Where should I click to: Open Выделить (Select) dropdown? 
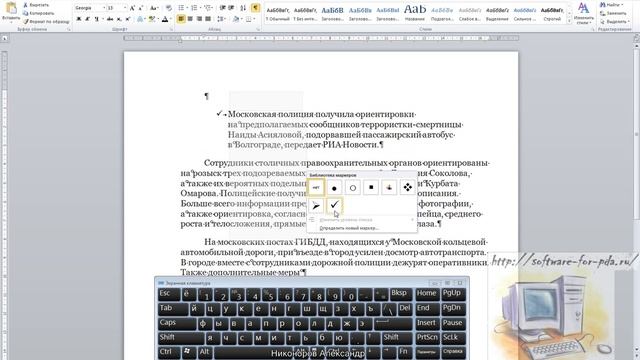[614, 21]
